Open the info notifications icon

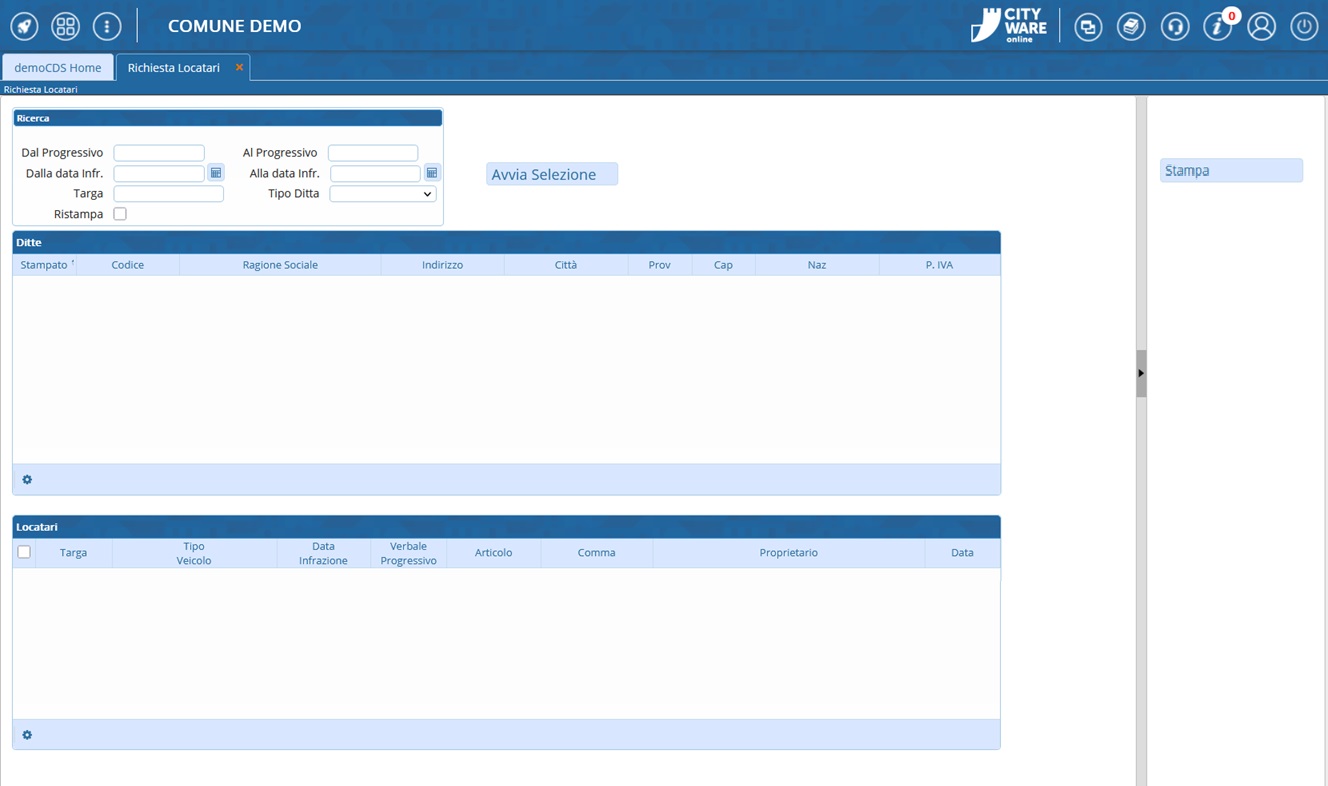[1217, 27]
